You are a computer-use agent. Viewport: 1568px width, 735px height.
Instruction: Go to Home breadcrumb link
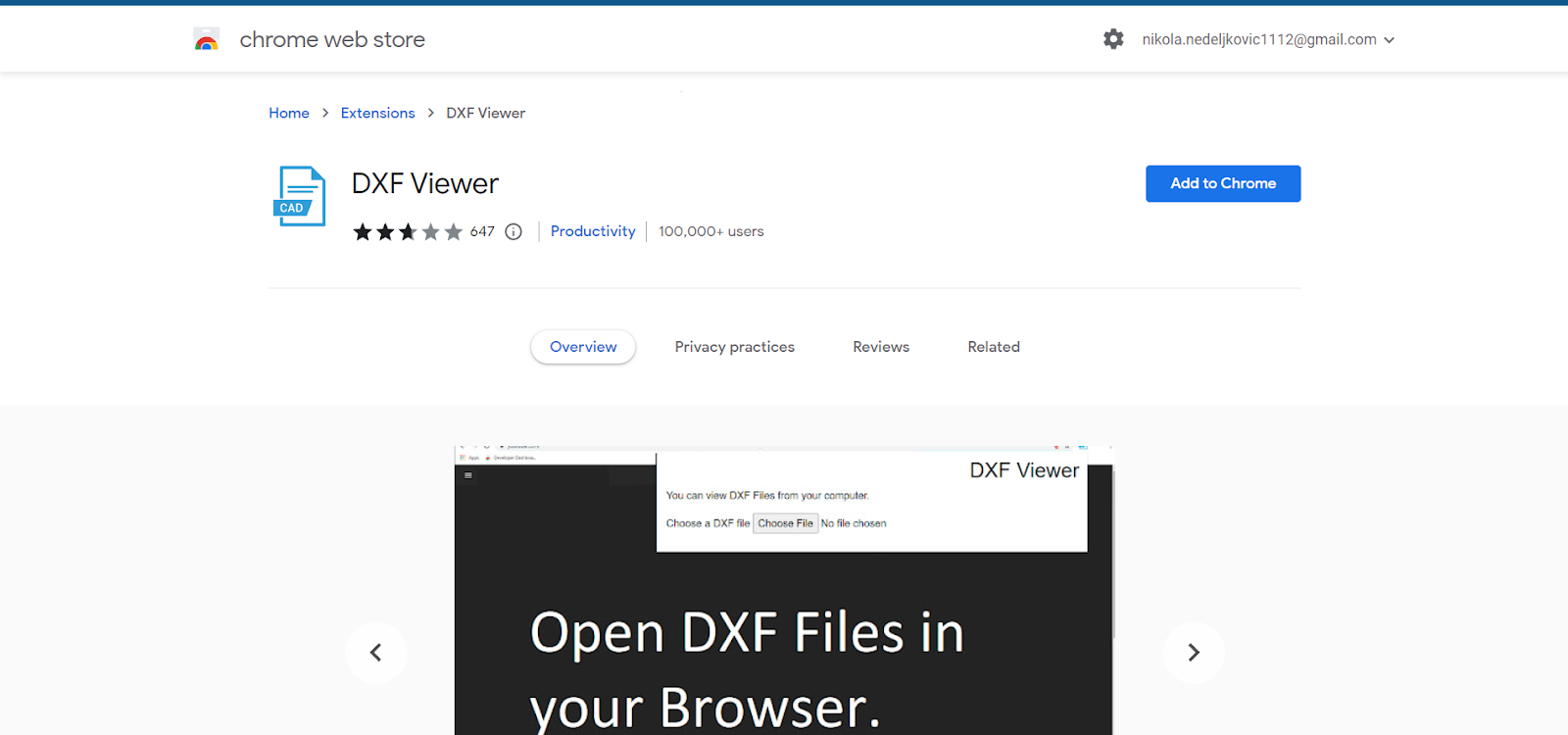(x=289, y=113)
